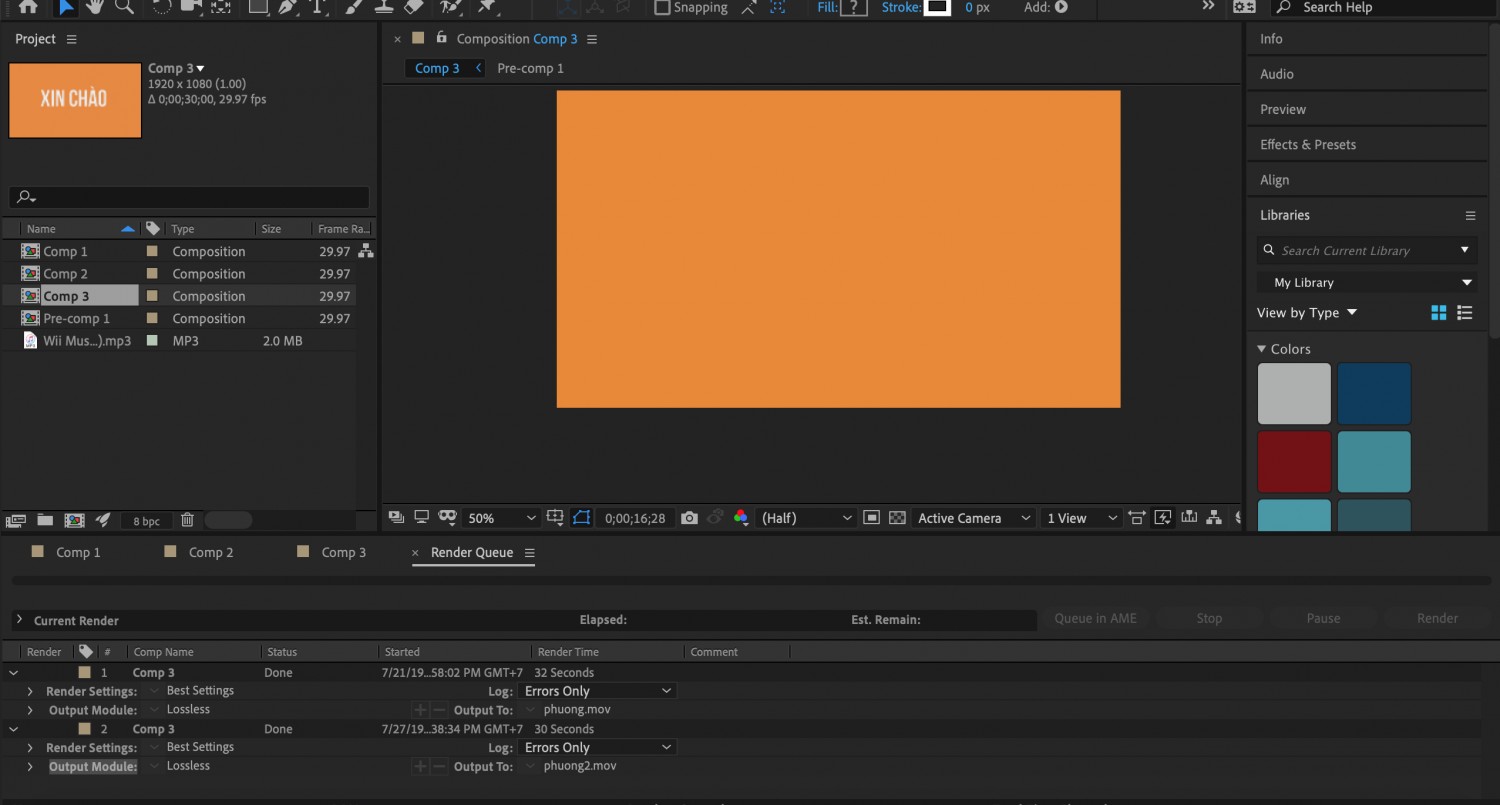Image resolution: width=1500 pixels, height=805 pixels.
Task: Open the Active Camera dropdown
Action: pos(974,518)
